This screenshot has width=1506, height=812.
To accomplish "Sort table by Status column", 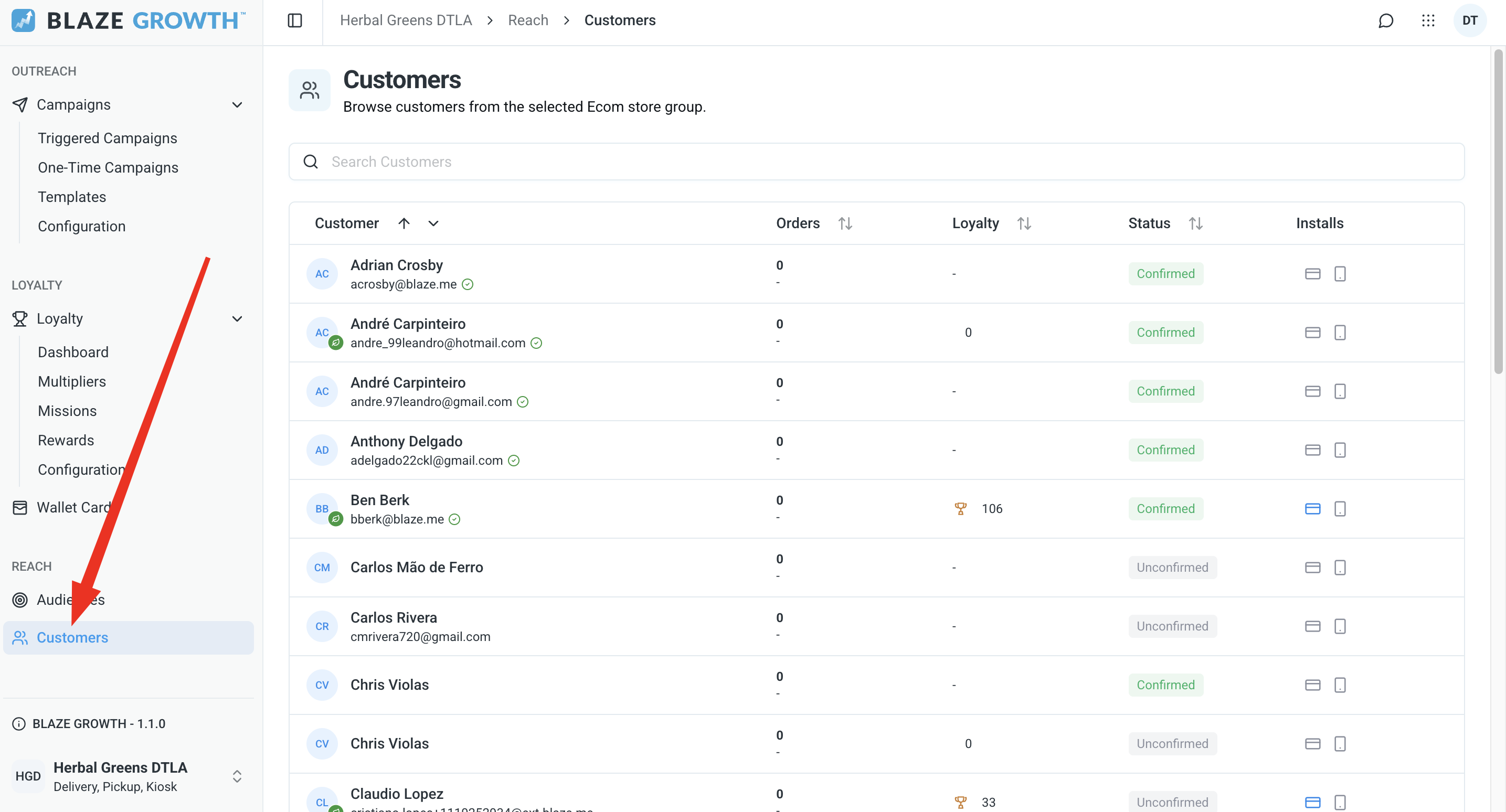I will [1195, 223].
